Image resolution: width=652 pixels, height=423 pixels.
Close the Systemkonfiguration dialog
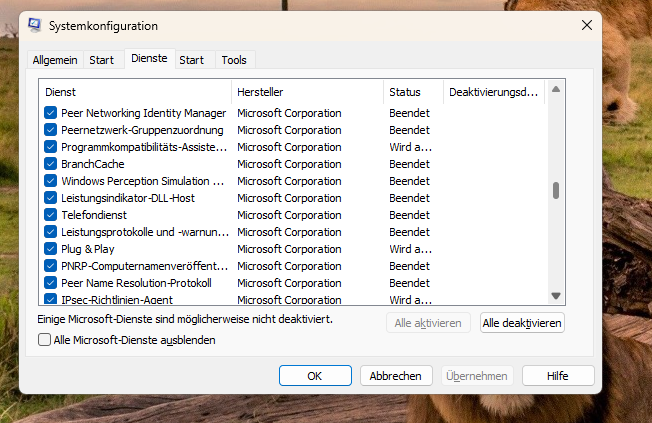587,25
